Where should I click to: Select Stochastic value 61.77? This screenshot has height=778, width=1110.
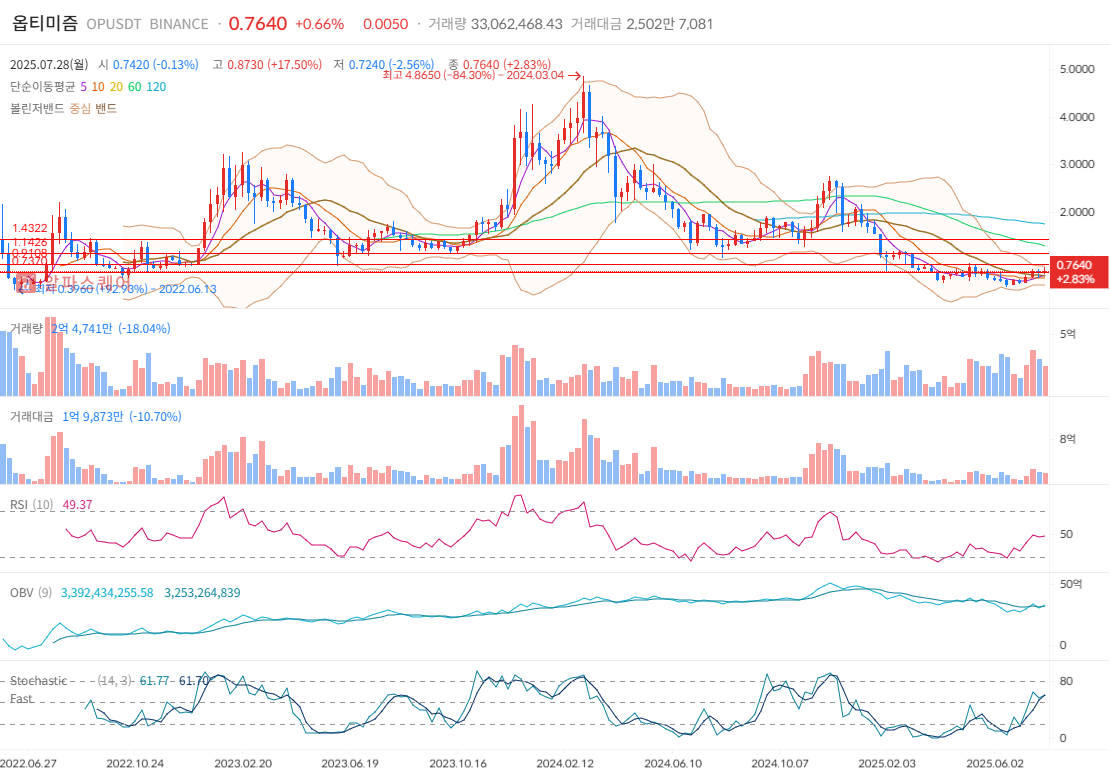(154, 681)
